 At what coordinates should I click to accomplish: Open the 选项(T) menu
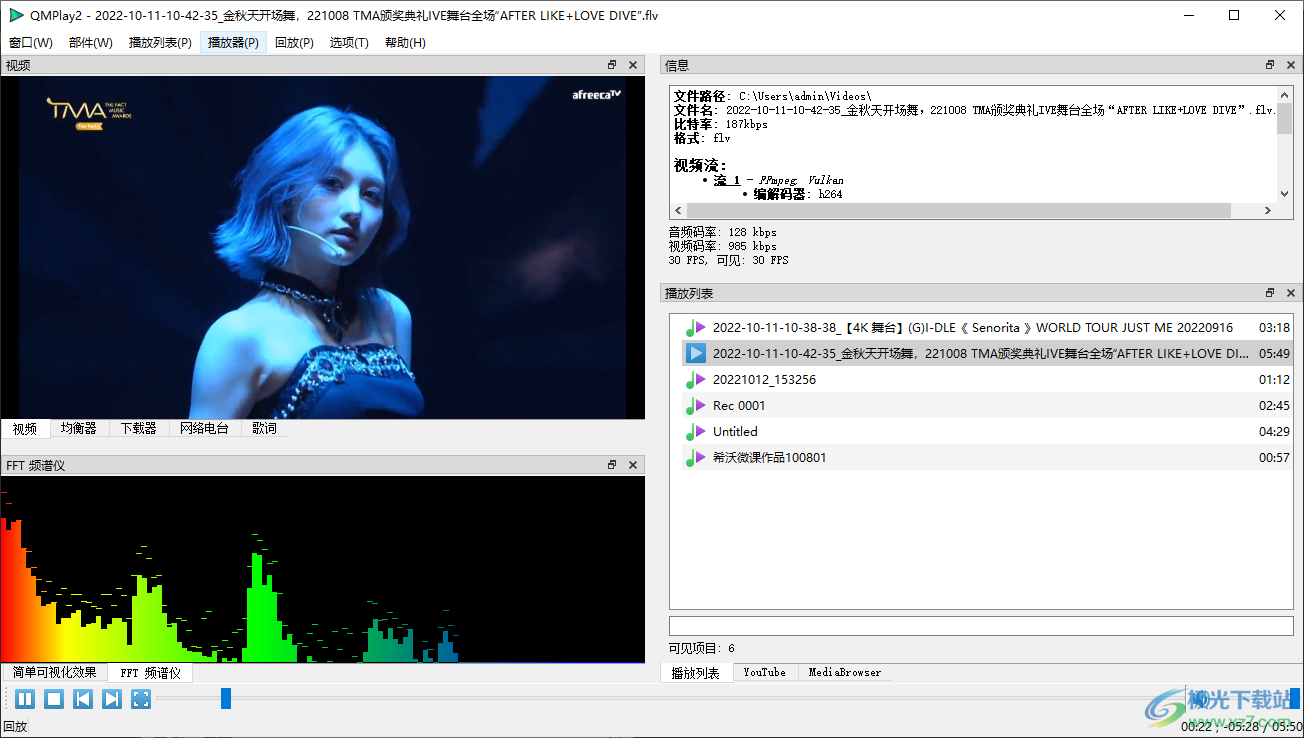(349, 43)
